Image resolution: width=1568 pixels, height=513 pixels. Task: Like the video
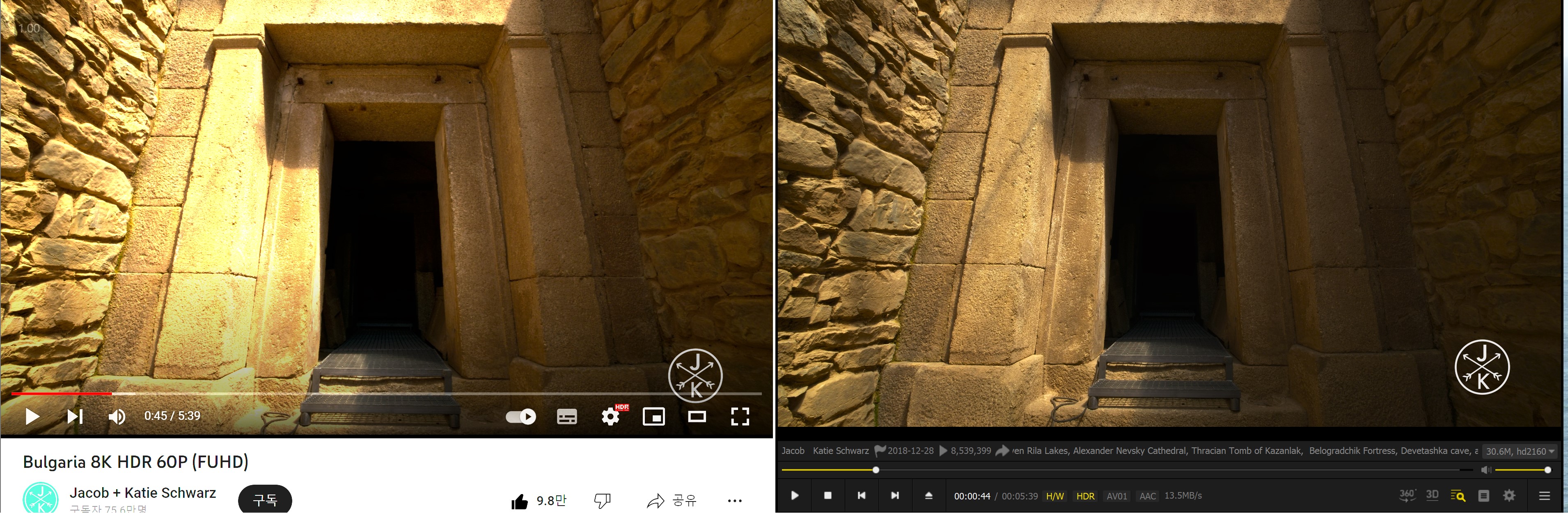[x=520, y=501]
